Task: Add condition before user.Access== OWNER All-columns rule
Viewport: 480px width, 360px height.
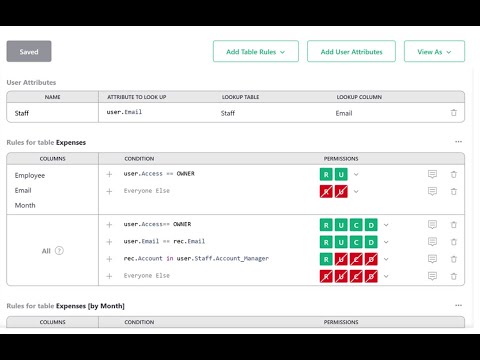Action: [109, 225]
